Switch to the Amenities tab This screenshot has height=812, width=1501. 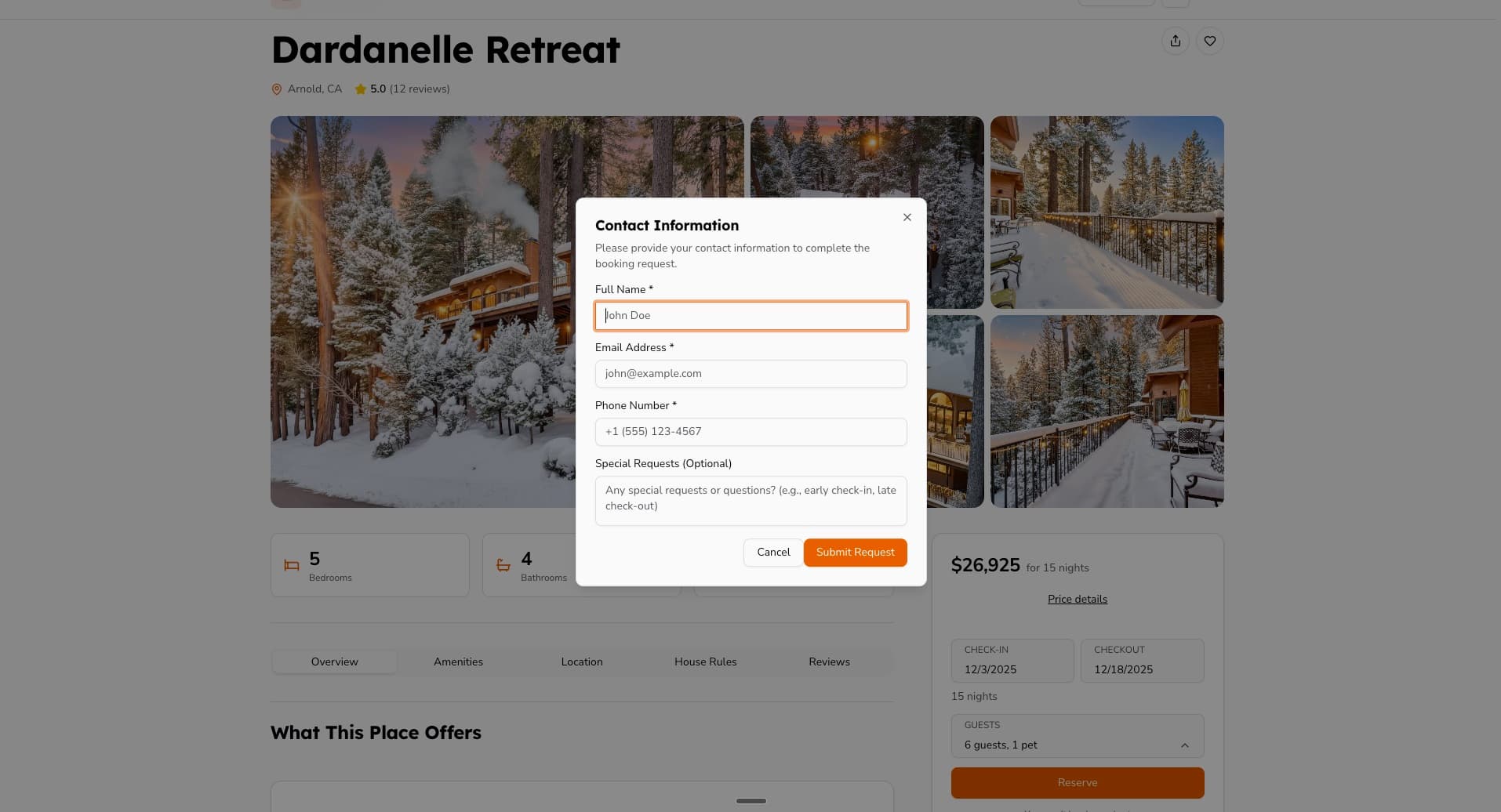[458, 662]
